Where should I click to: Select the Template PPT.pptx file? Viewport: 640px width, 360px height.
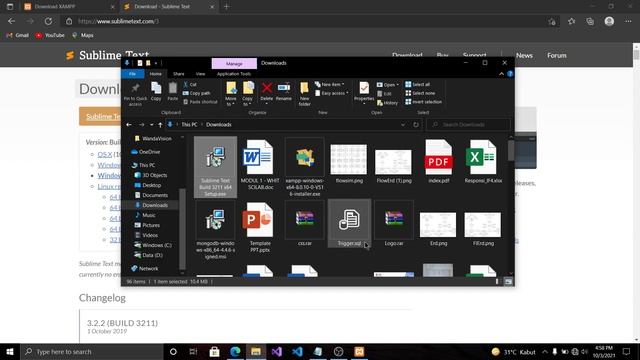tap(260, 227)
